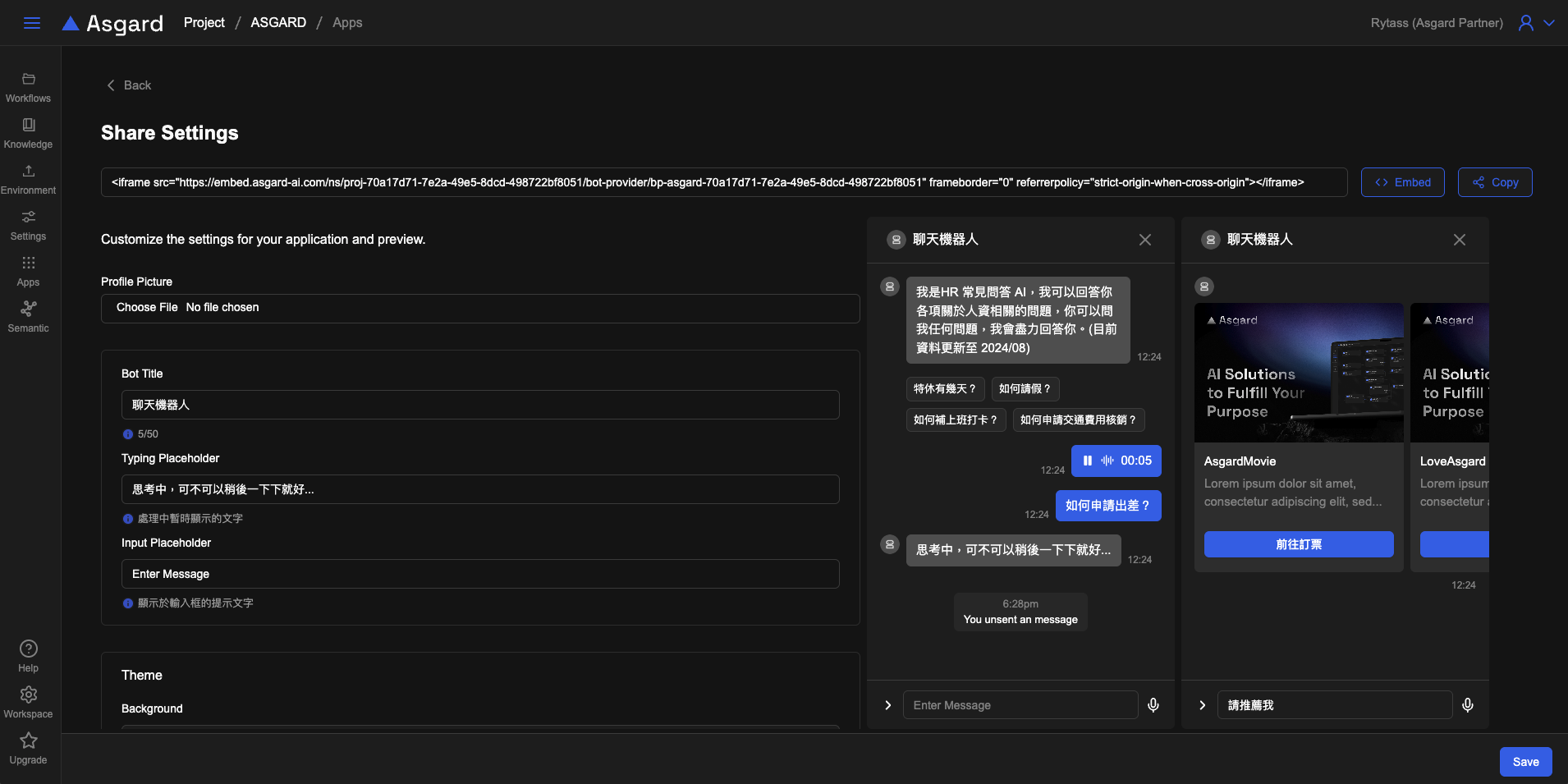1568x784 pixels.
Task: Click microphone icon in first chat preview
Action: tap(1153, 705)
